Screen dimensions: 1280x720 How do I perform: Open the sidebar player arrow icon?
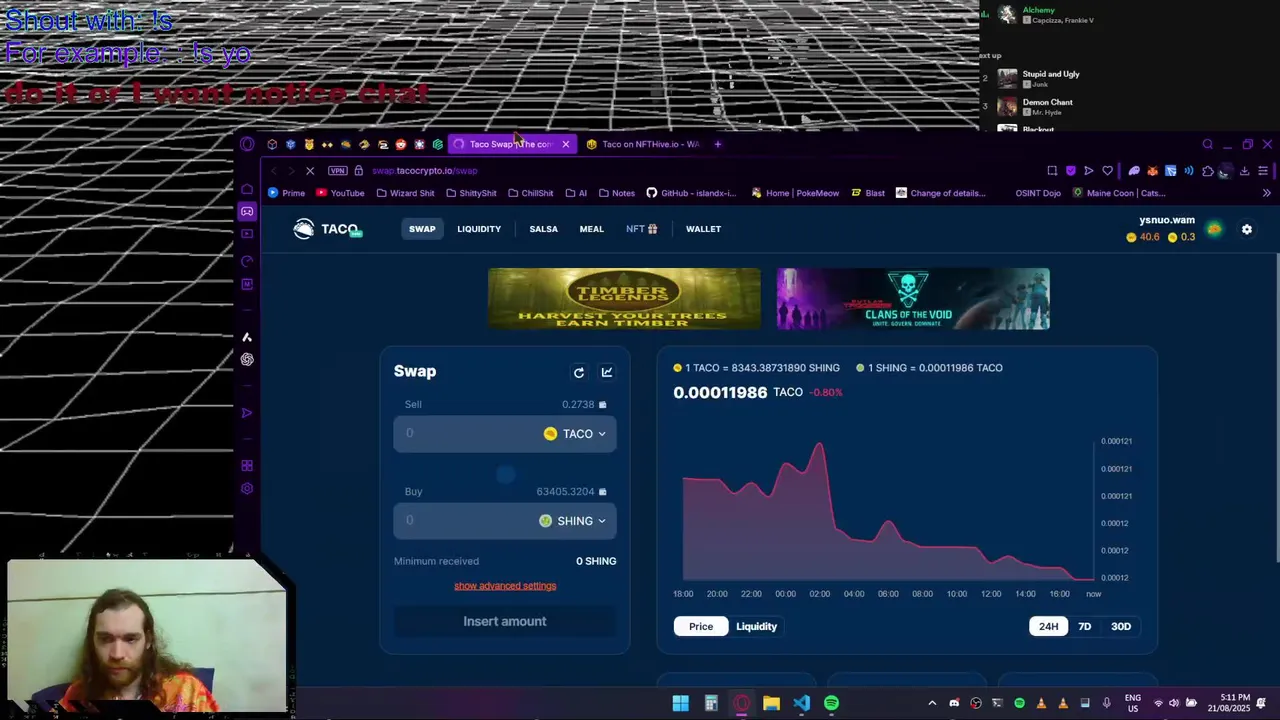coord(247,412)
